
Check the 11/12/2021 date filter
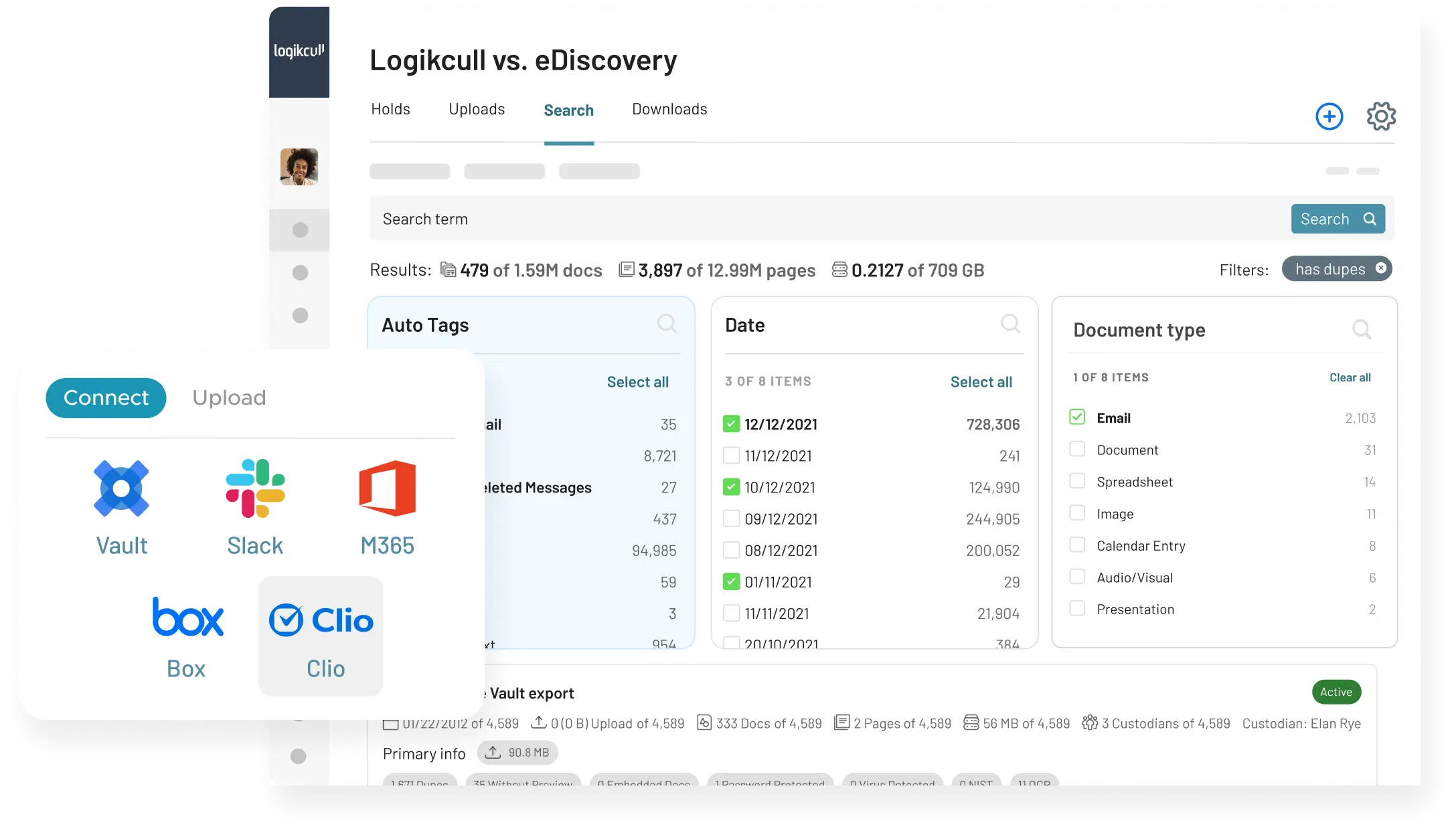[731, 456]
